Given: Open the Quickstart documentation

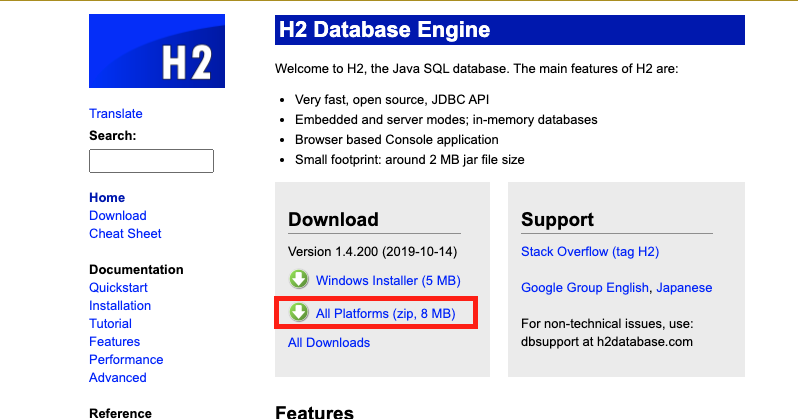Looking at the screenshot, I should click(x=118, y=288).
